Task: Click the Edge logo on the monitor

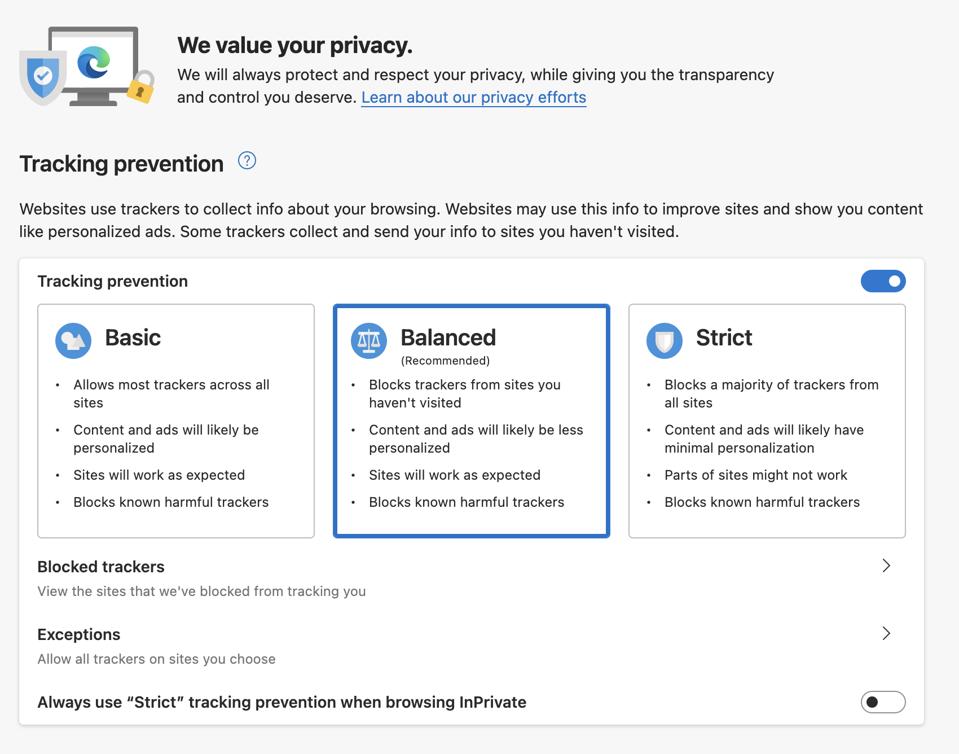Action: click(94, 63)
